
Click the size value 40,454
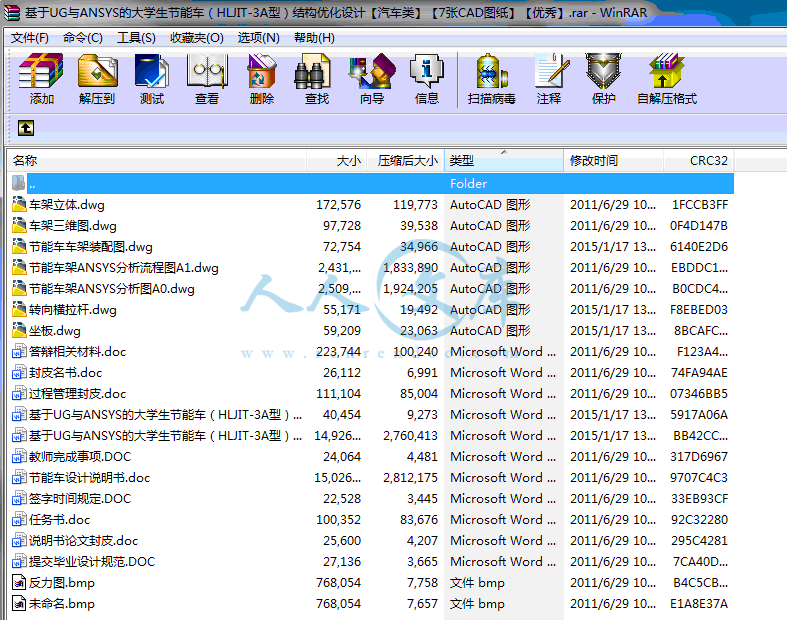(x=342, y=415)
